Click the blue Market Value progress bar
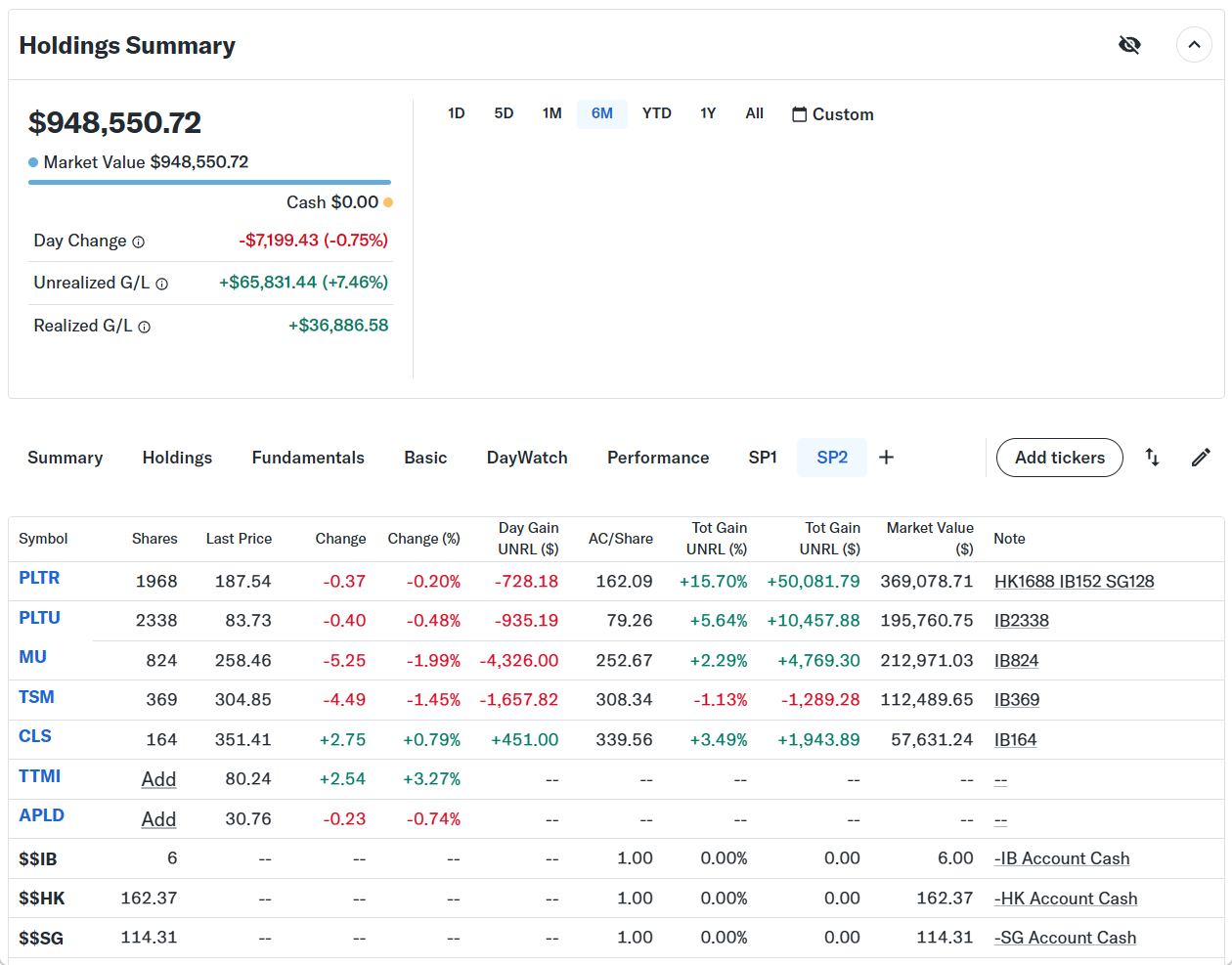This screenshot has height=965, width=1232. pyautogui.click(x=209, y=182)
